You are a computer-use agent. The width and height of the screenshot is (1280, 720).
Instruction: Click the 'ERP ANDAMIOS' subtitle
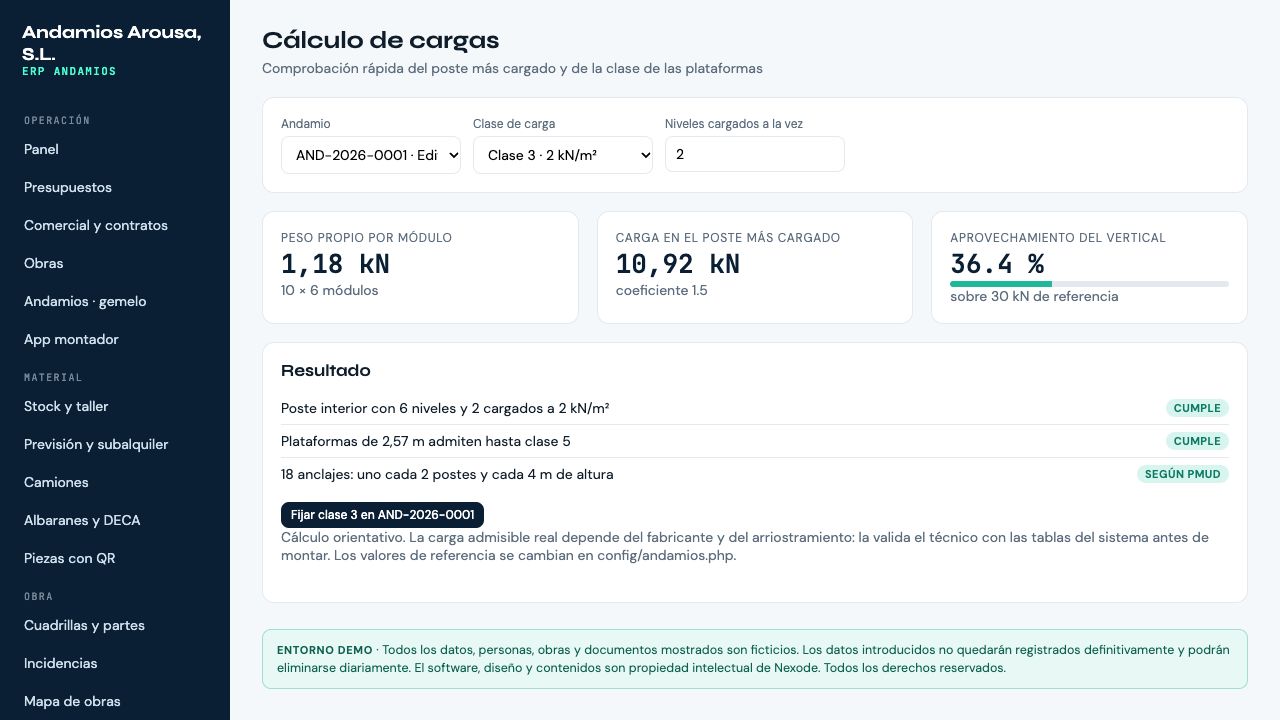(69, 72)
